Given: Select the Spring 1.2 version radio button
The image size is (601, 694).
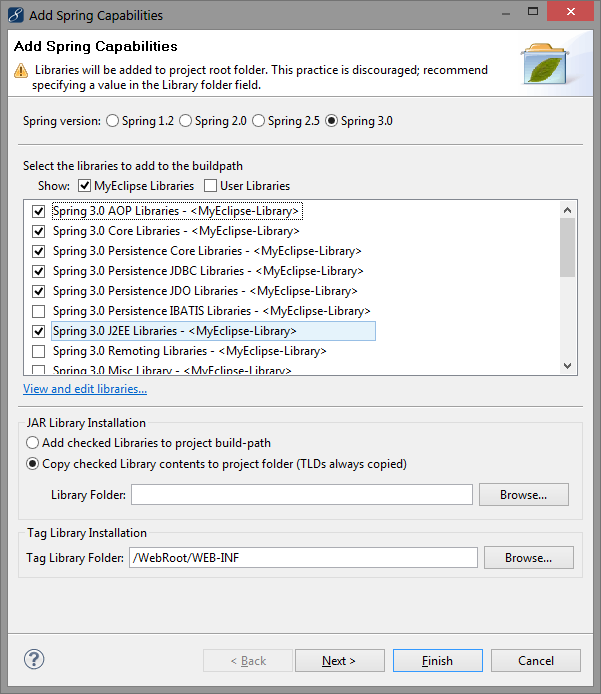Looking at the screenshot, I should pyautogui.click(x=112, y=121).
